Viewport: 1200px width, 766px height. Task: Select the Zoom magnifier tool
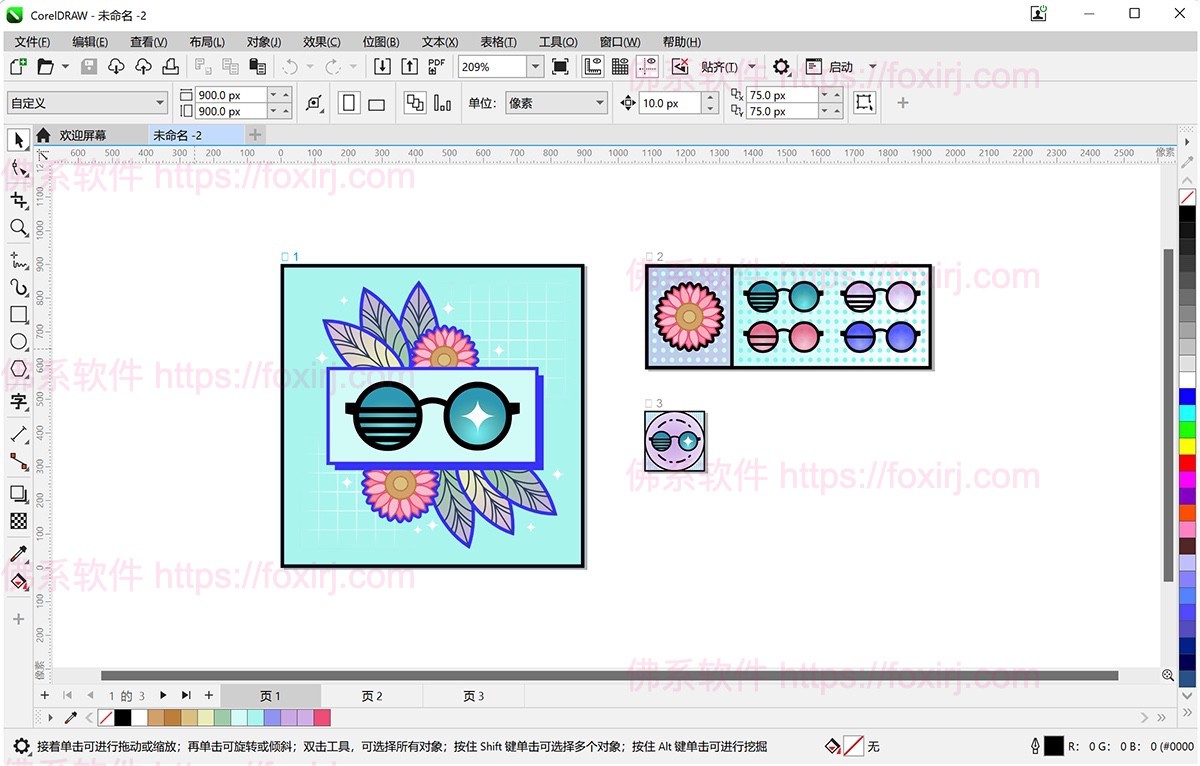pos(18,228)
